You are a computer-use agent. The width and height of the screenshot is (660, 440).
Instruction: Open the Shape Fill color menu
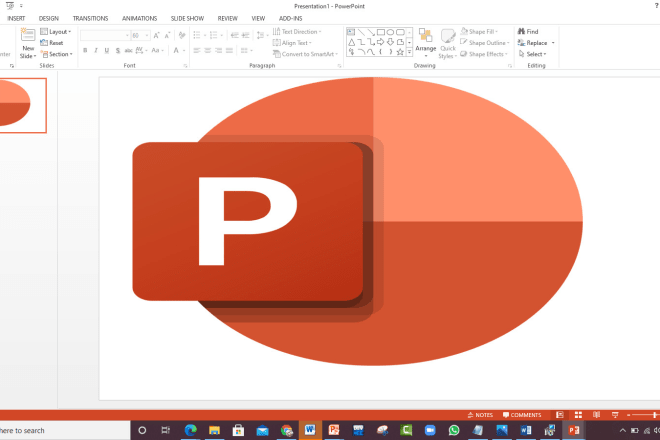click(x=479, y=32)
